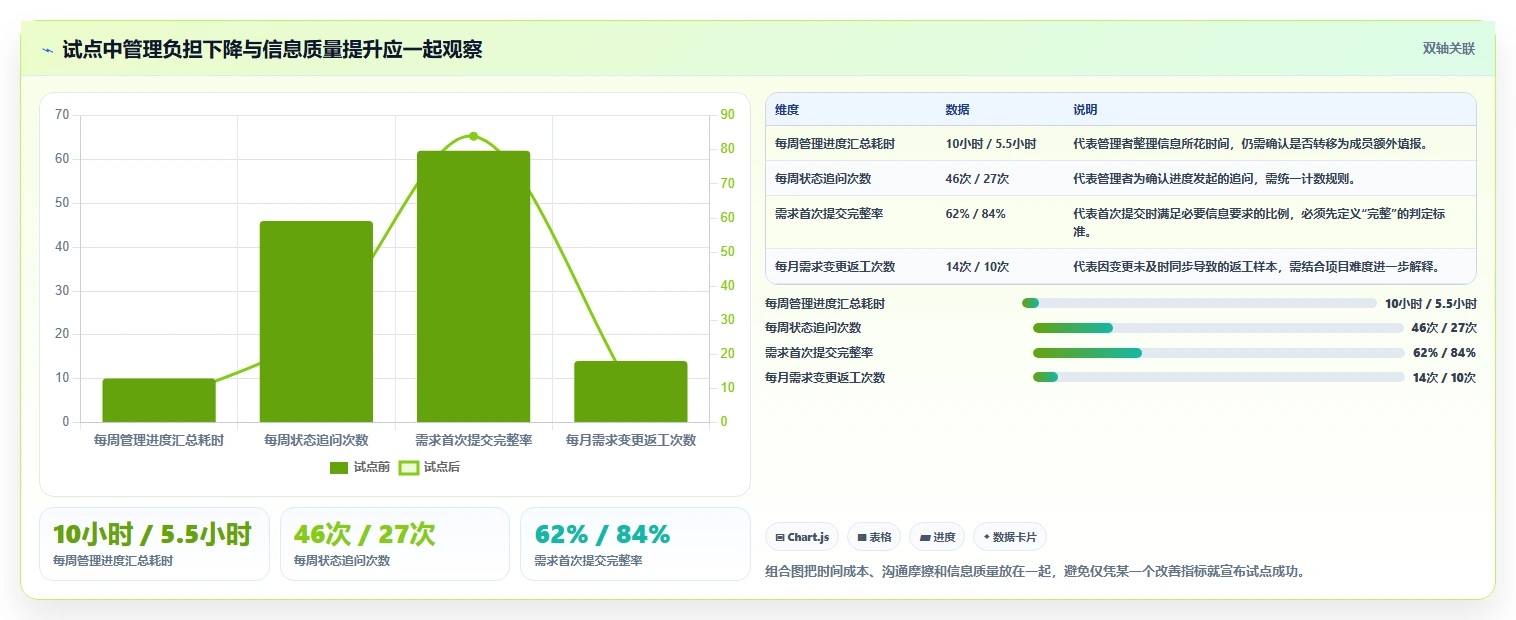Click the description starting 代表管理者为确认进度发起的追问
Viewport: 1516px width, 620px height.
click(1214, 179)
